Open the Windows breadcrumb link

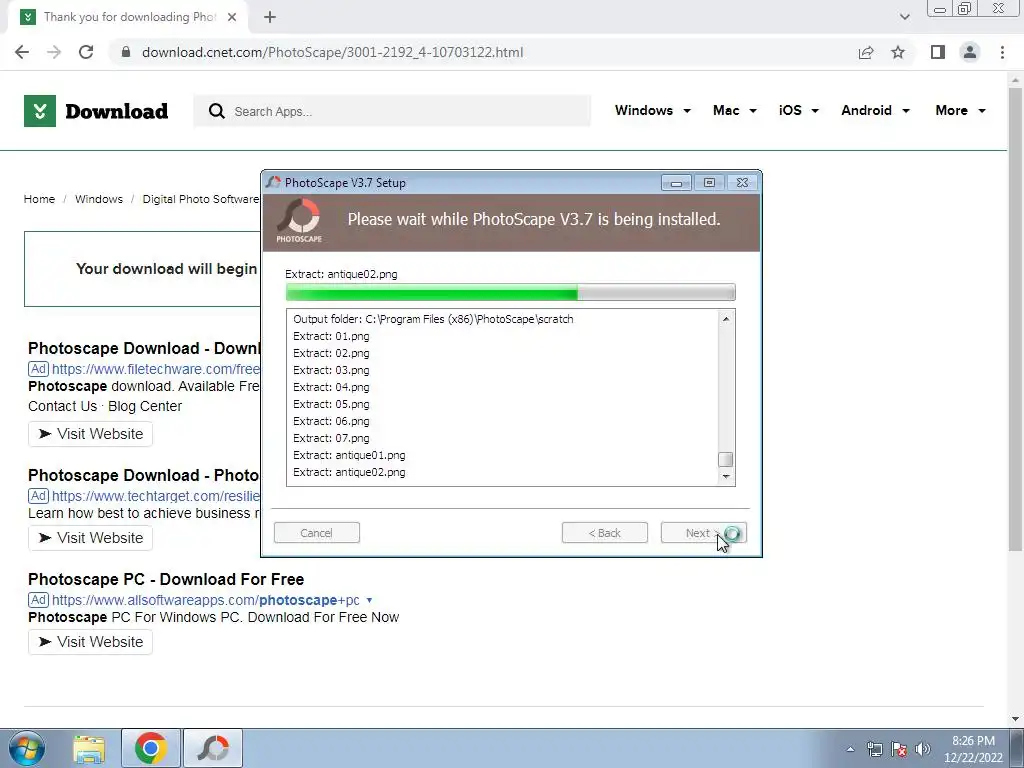pos(99,199)
